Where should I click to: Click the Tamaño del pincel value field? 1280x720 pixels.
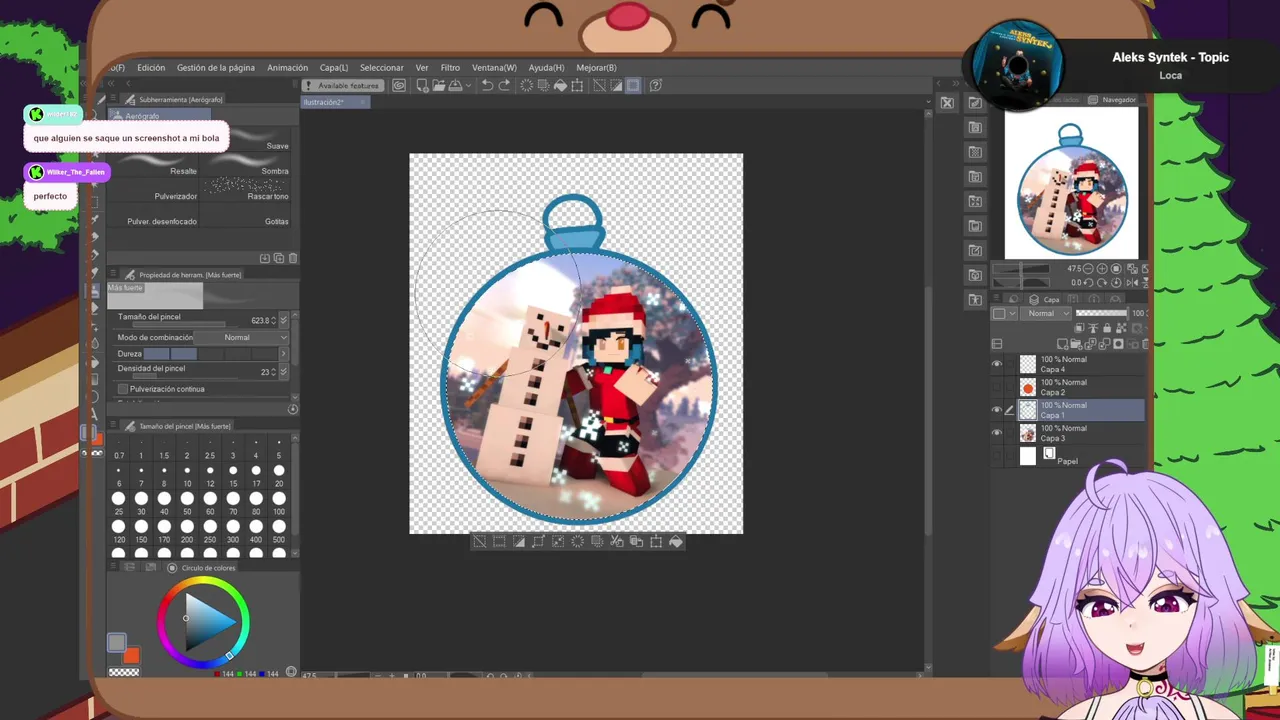pyautogui.click(x=258, y=320)
